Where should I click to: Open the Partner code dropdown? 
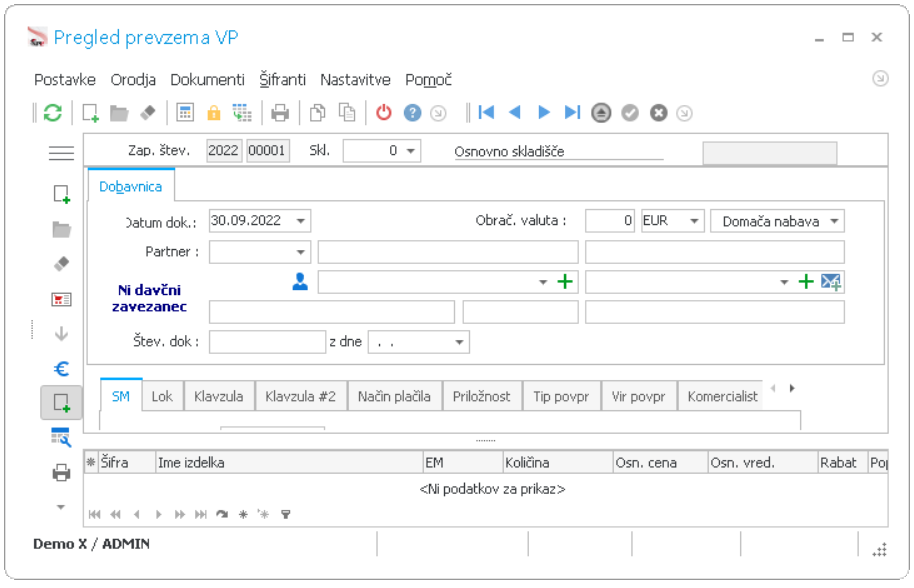coord(301,252)
